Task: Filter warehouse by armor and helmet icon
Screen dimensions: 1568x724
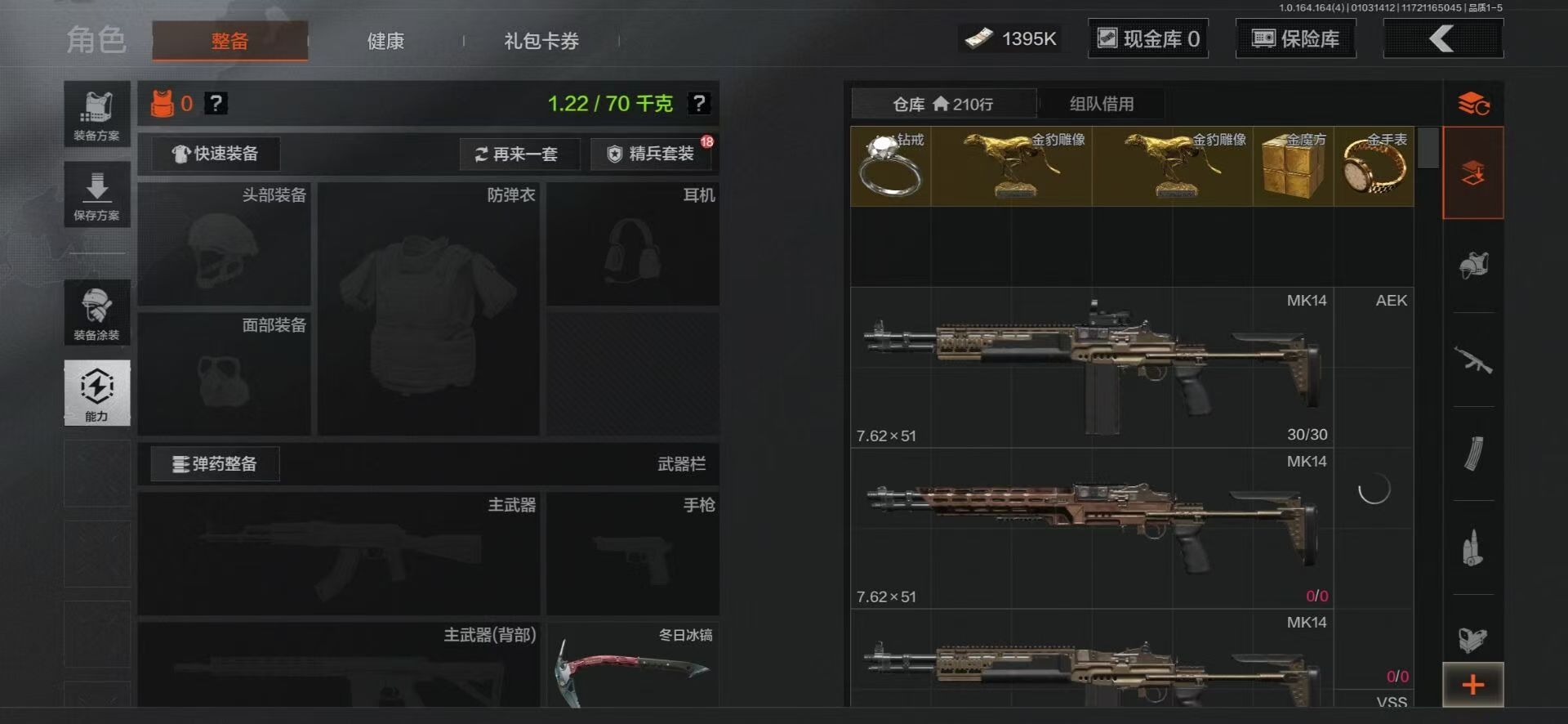Action: (1472, 266)
